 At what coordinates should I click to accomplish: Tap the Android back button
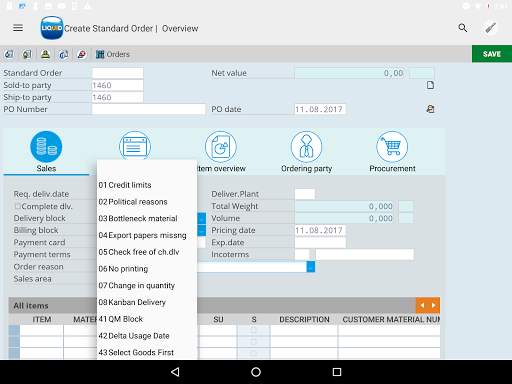[175, 372]
